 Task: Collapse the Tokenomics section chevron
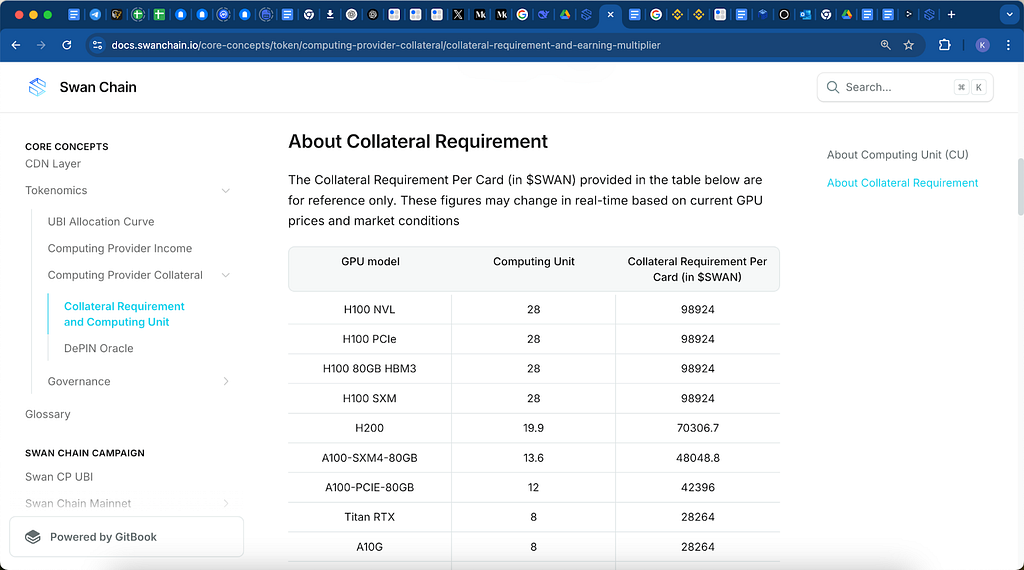click(x=225, y=191)
